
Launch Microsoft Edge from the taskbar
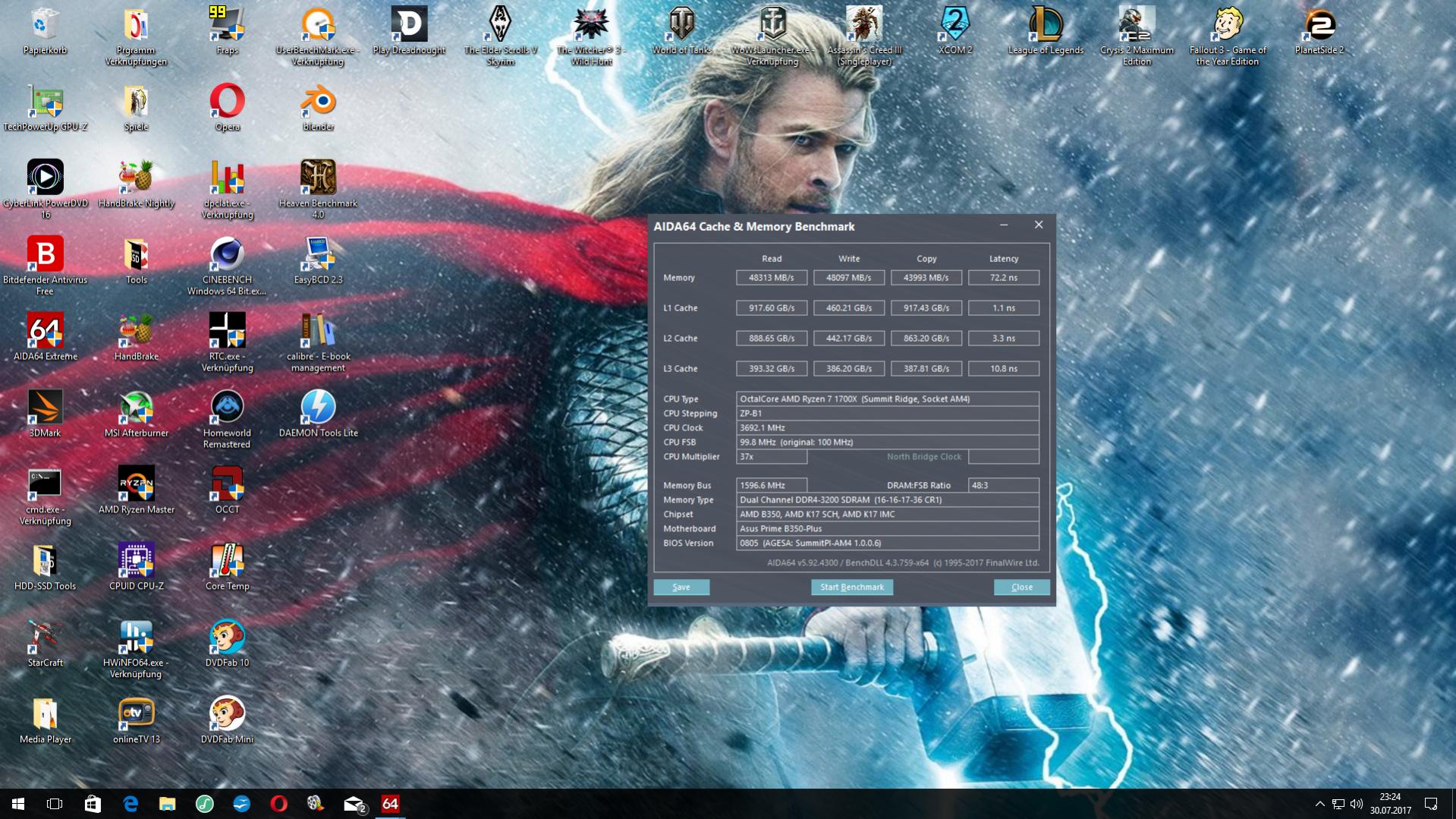coord(130,804)
